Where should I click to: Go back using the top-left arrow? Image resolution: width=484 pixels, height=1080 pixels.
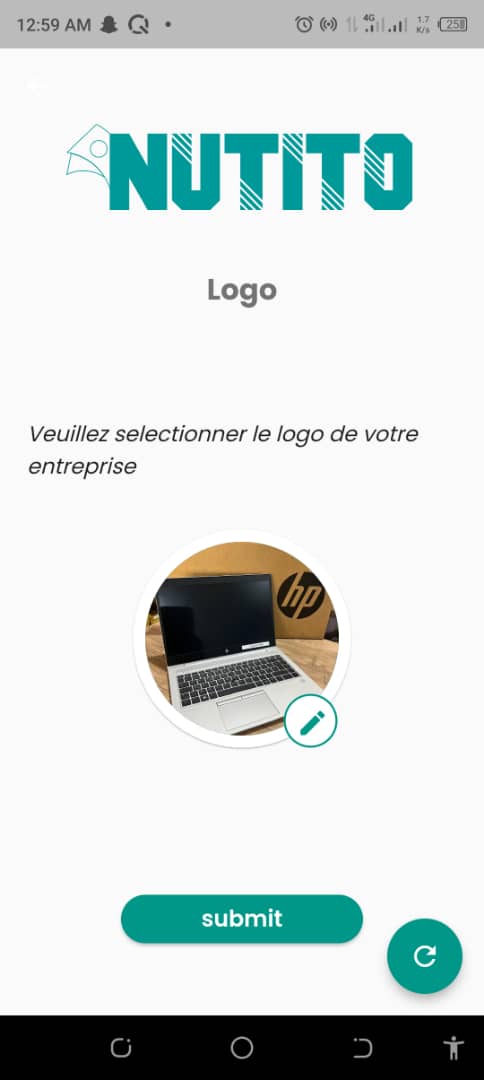pyautogui.click(x=36, y=86)
